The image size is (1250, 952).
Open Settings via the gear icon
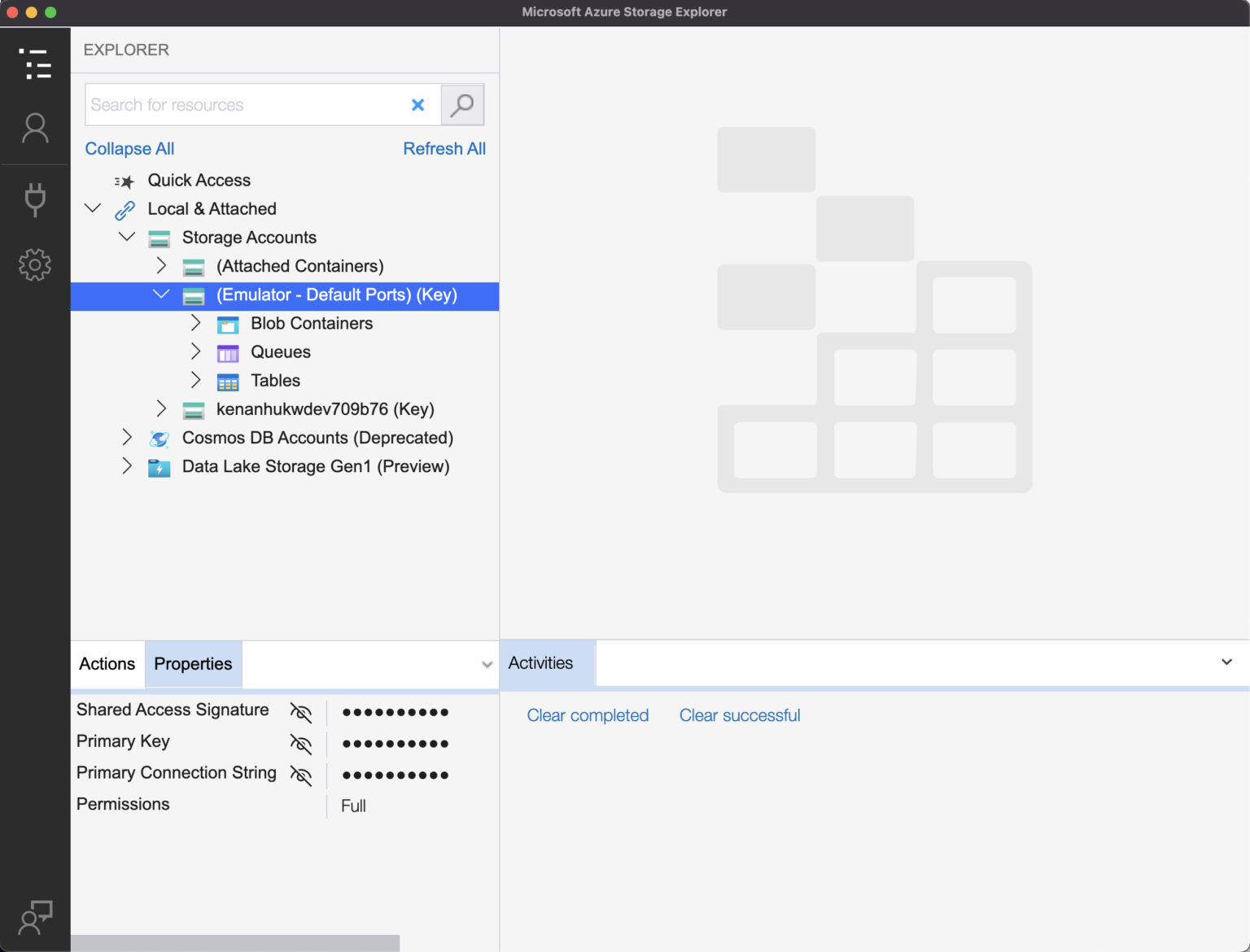[35, 264]
